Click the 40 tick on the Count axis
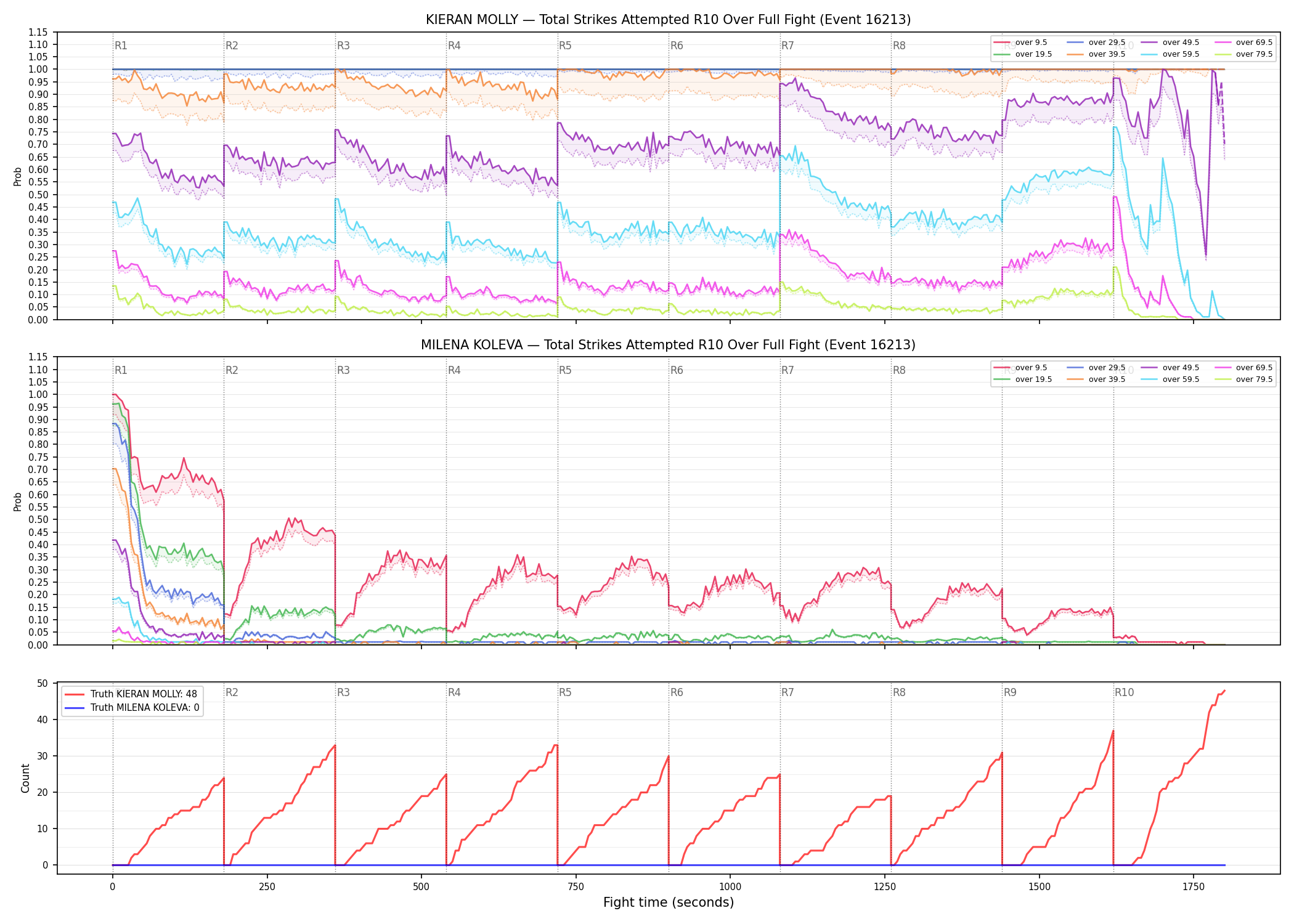This screenshot has width=1294, height=924. pyautogui.click(x=43, y=719)
